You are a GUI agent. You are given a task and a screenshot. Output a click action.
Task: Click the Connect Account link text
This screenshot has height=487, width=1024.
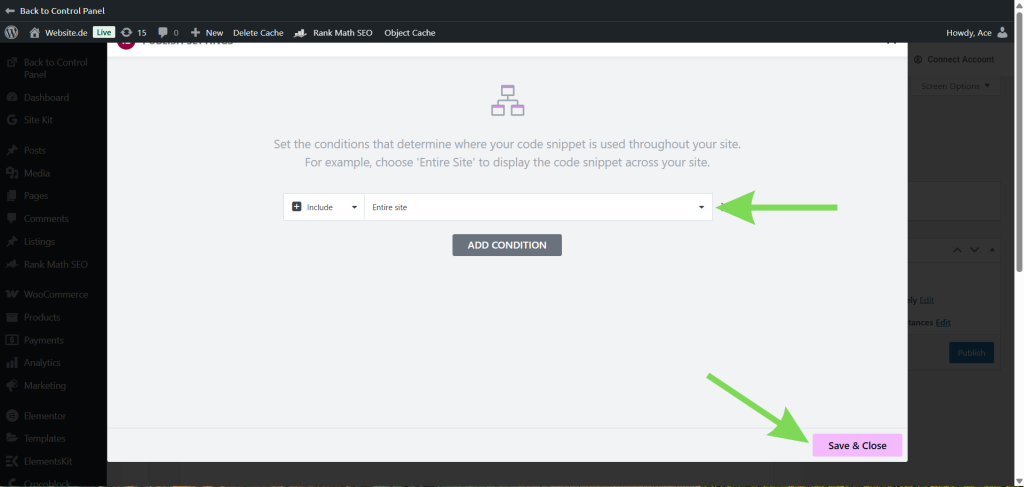(x=960, y=59)
